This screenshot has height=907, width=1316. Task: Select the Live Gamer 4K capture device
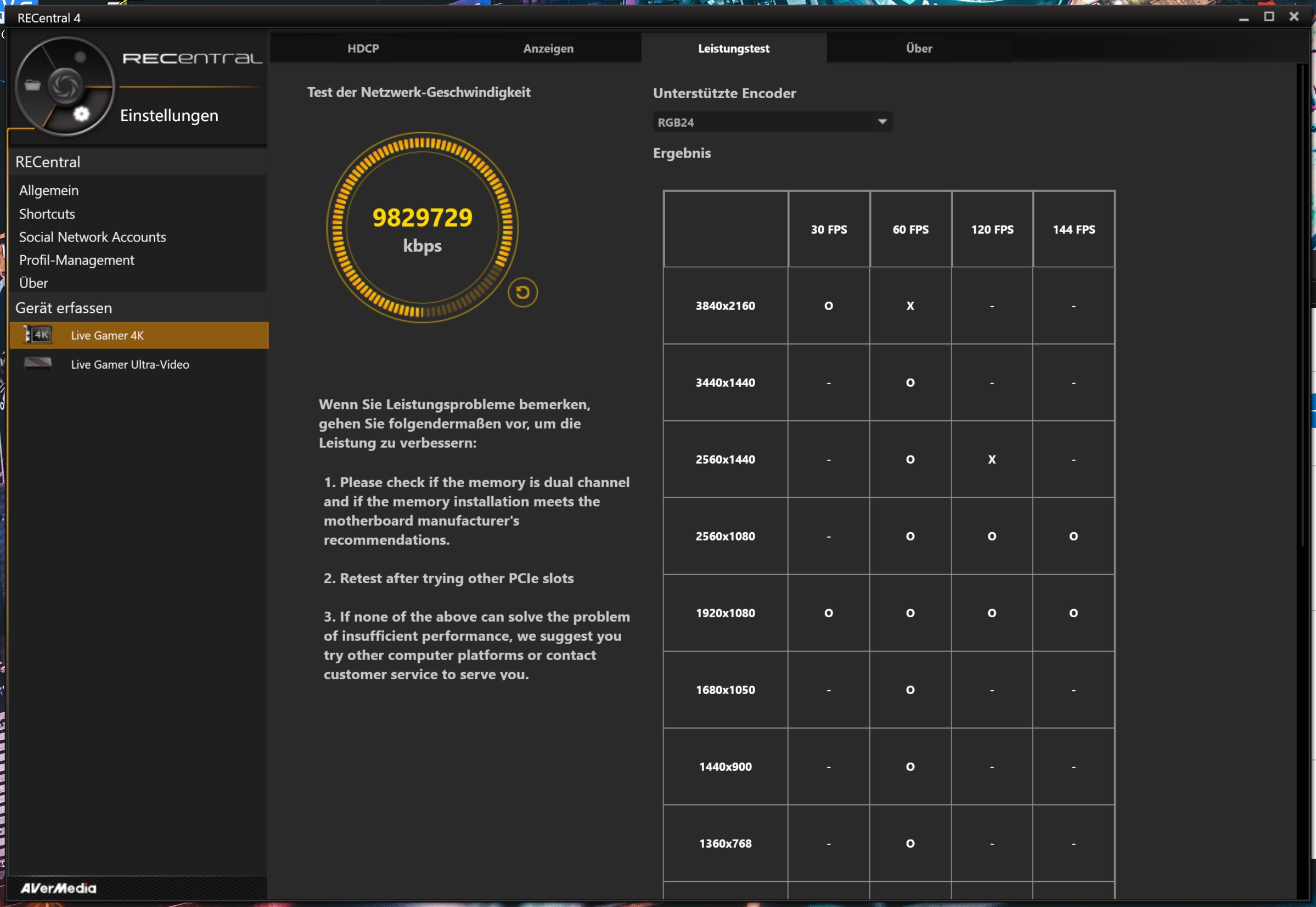pyautogui.click(x=139, y=335)
